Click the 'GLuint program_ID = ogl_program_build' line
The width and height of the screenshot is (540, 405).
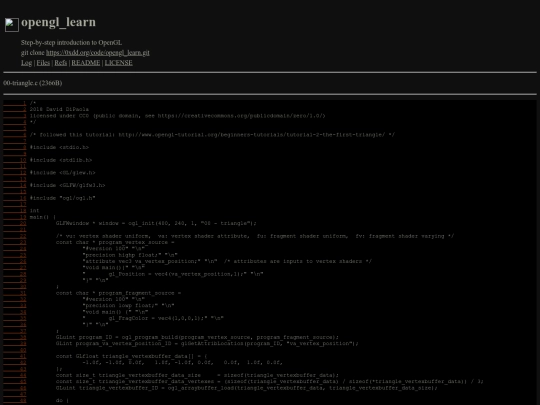(x=197, y=337)
